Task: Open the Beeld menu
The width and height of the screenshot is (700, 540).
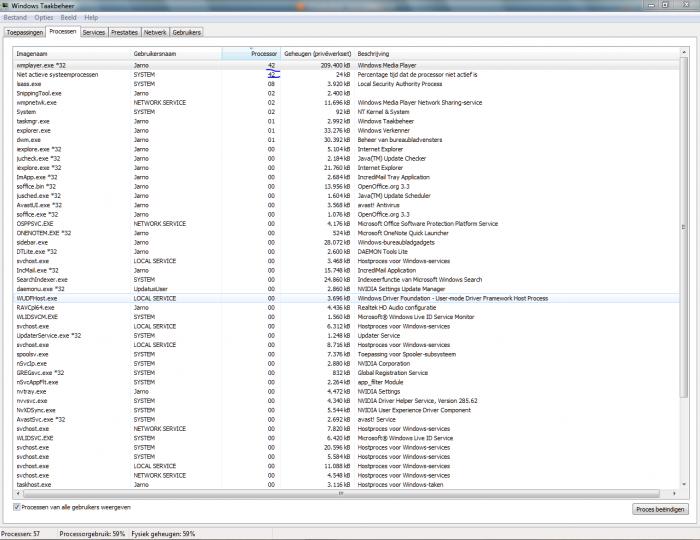Action: 69,18
